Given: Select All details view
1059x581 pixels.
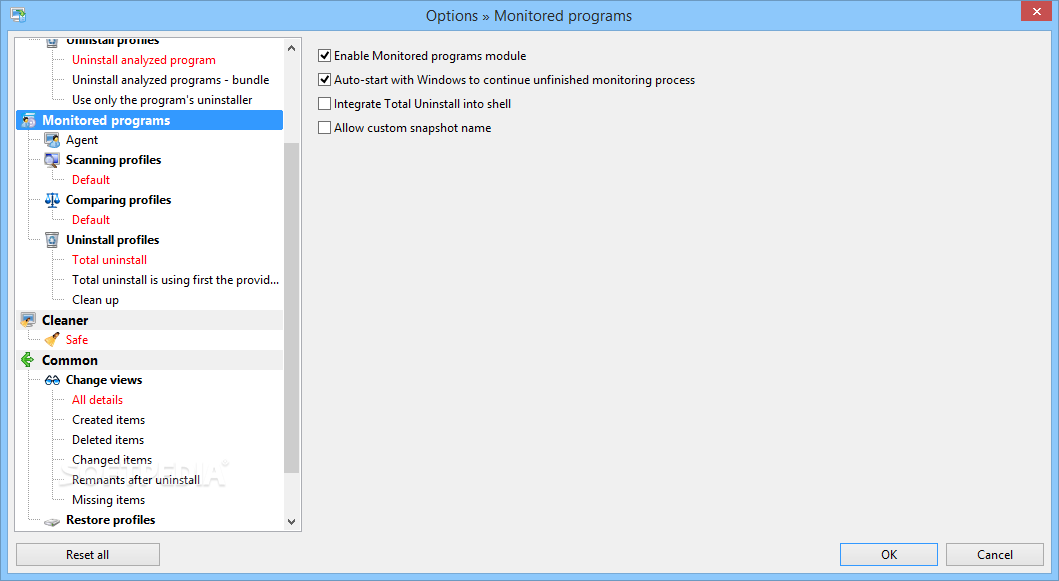Looking at the screenshot, I should tap(97, 400).
